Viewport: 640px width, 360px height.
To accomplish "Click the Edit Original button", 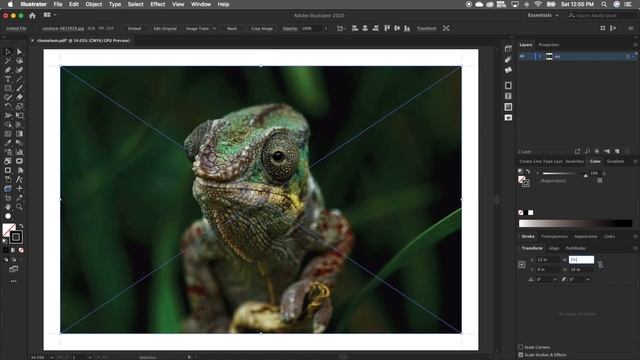I will pos(165,29).
